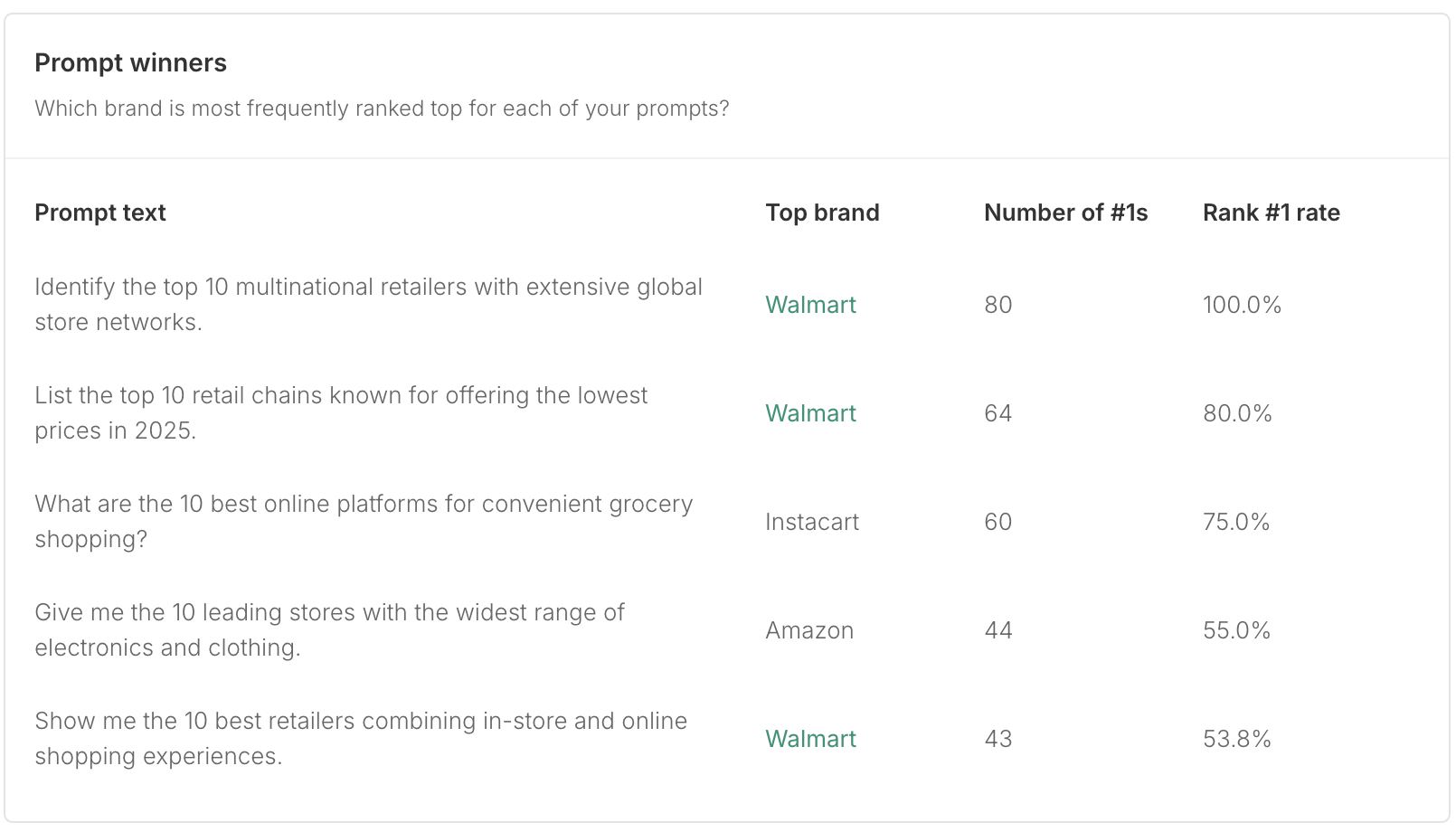
Task: Sort by Top brand column header
Action: (822, 213)
